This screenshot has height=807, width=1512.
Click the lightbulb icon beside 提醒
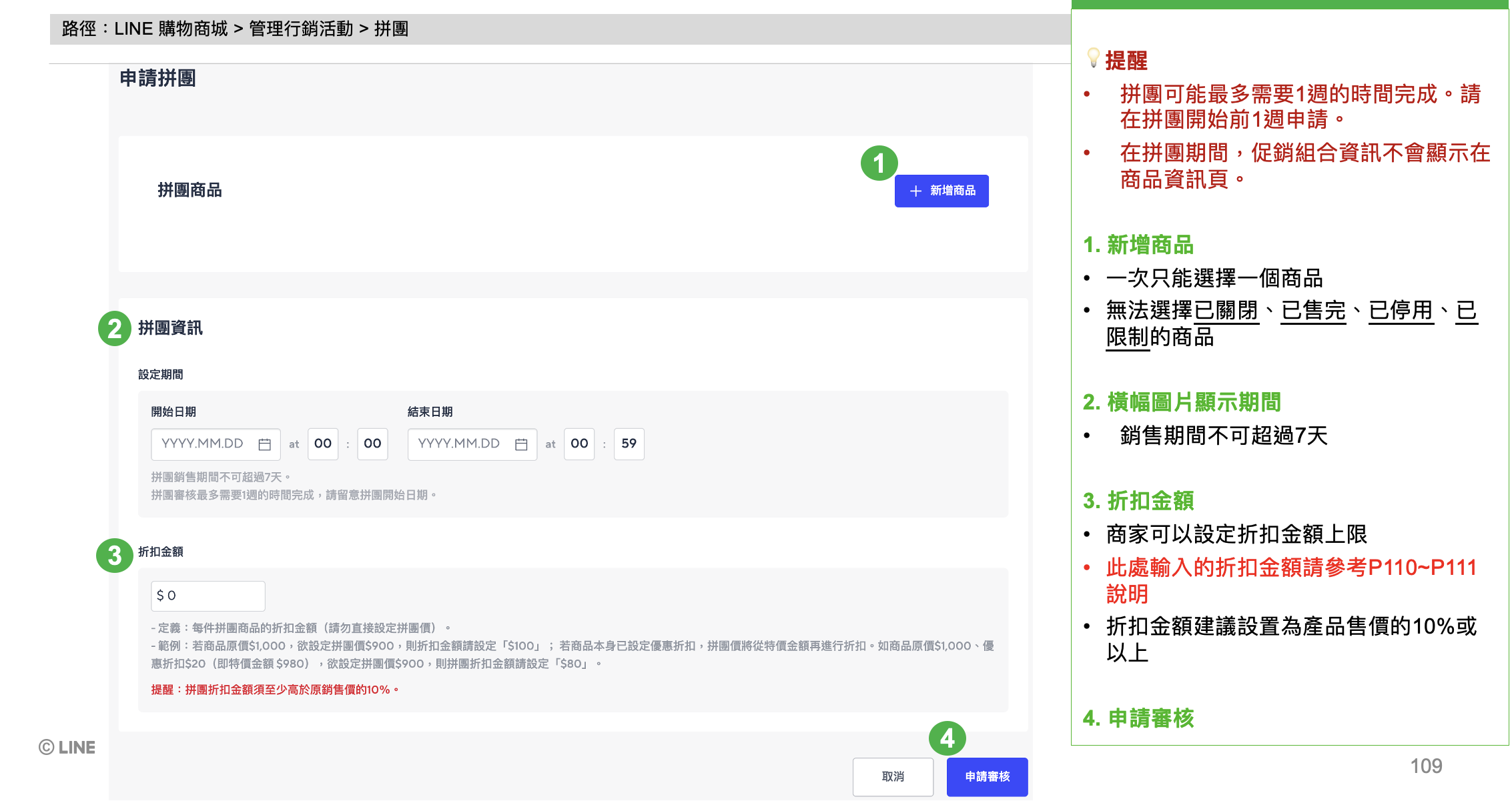1093,58
